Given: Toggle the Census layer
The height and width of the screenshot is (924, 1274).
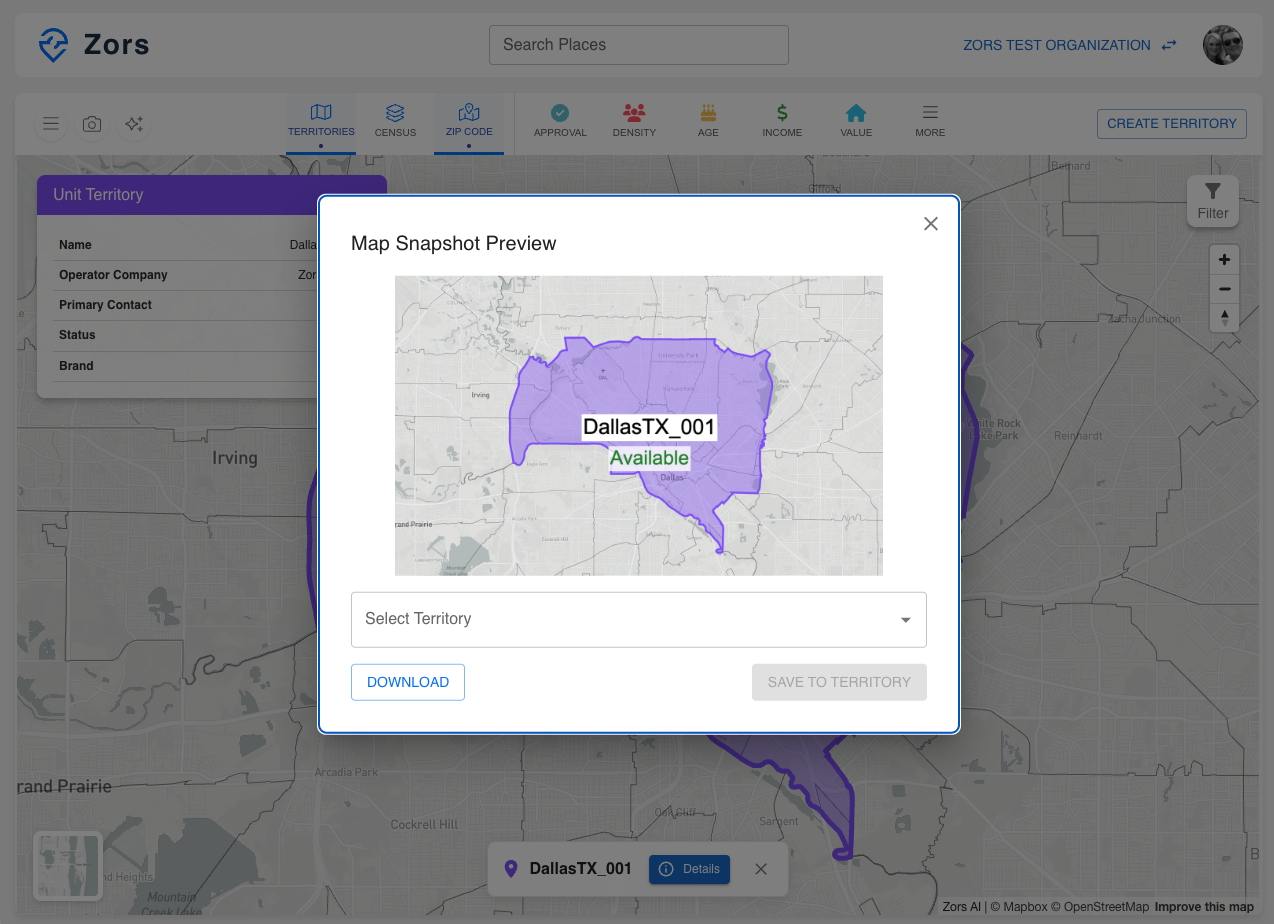Looking at the screenshot, I should pos(395,121).
